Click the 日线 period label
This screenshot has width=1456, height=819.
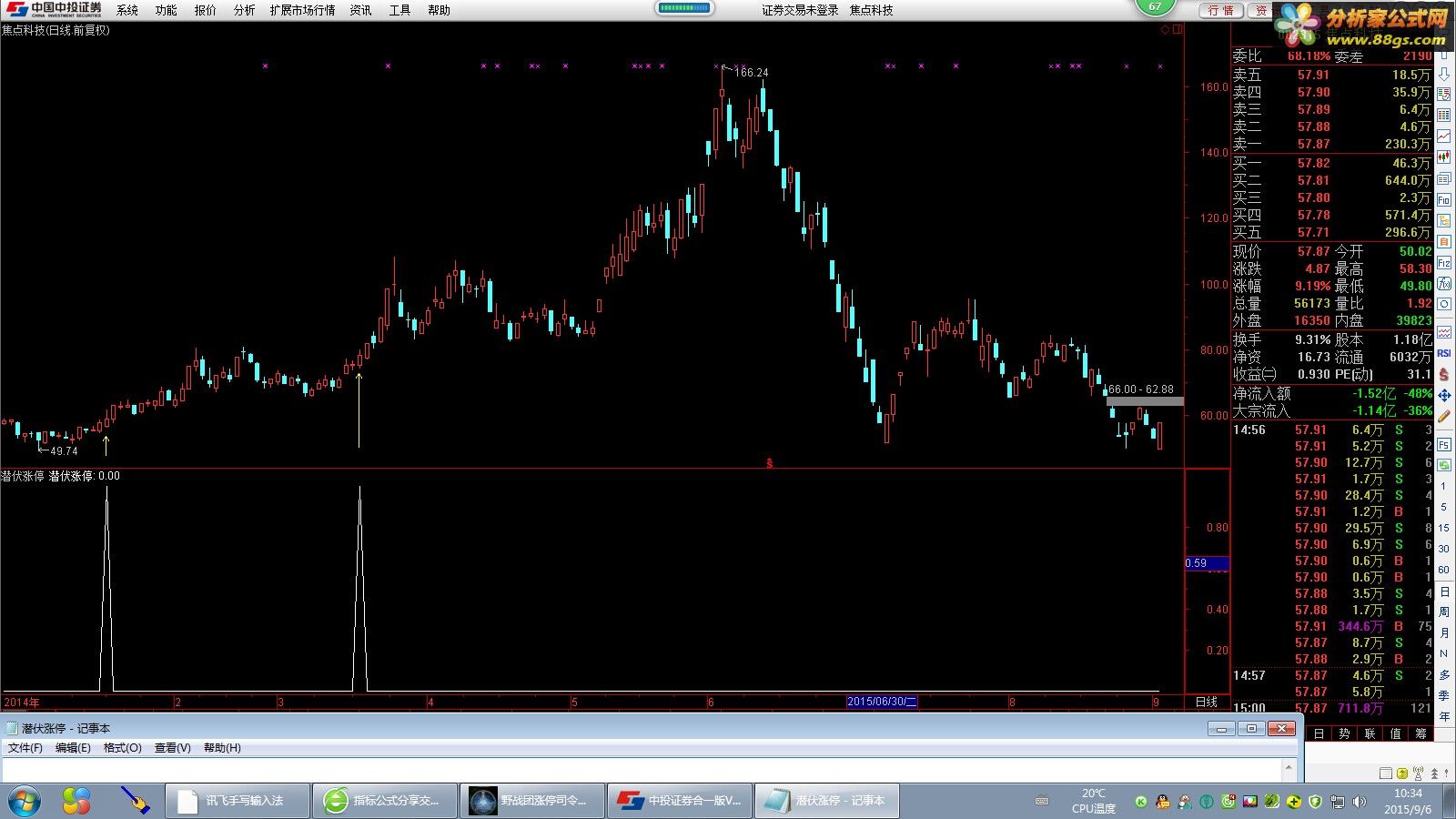coord(1206,702)
